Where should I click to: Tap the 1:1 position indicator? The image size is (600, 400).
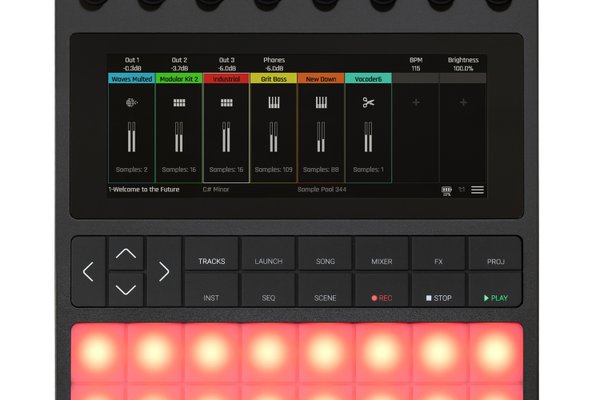[462, 189]
